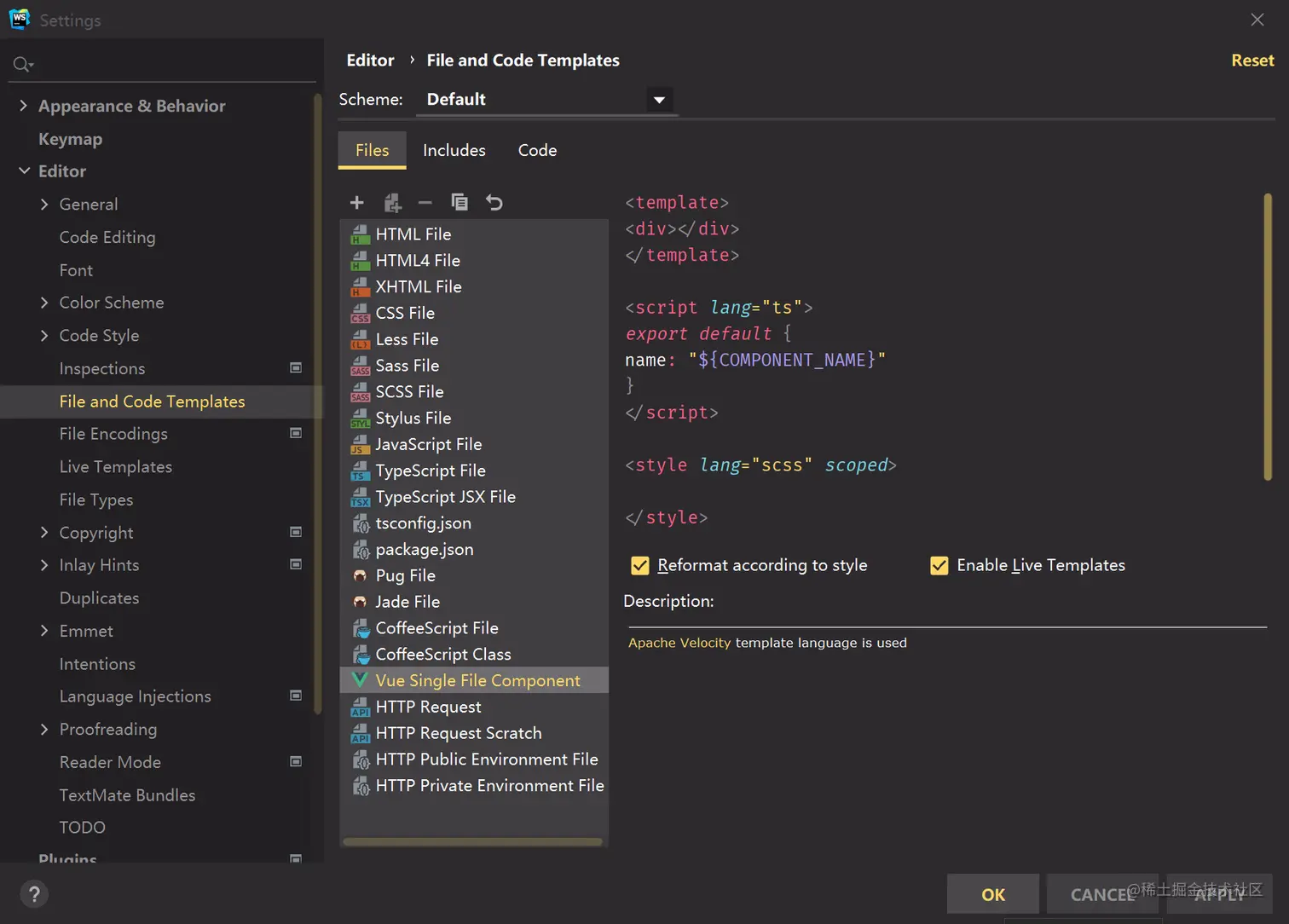
Task: Expand the Code Style node
Action: pos(44,336)
